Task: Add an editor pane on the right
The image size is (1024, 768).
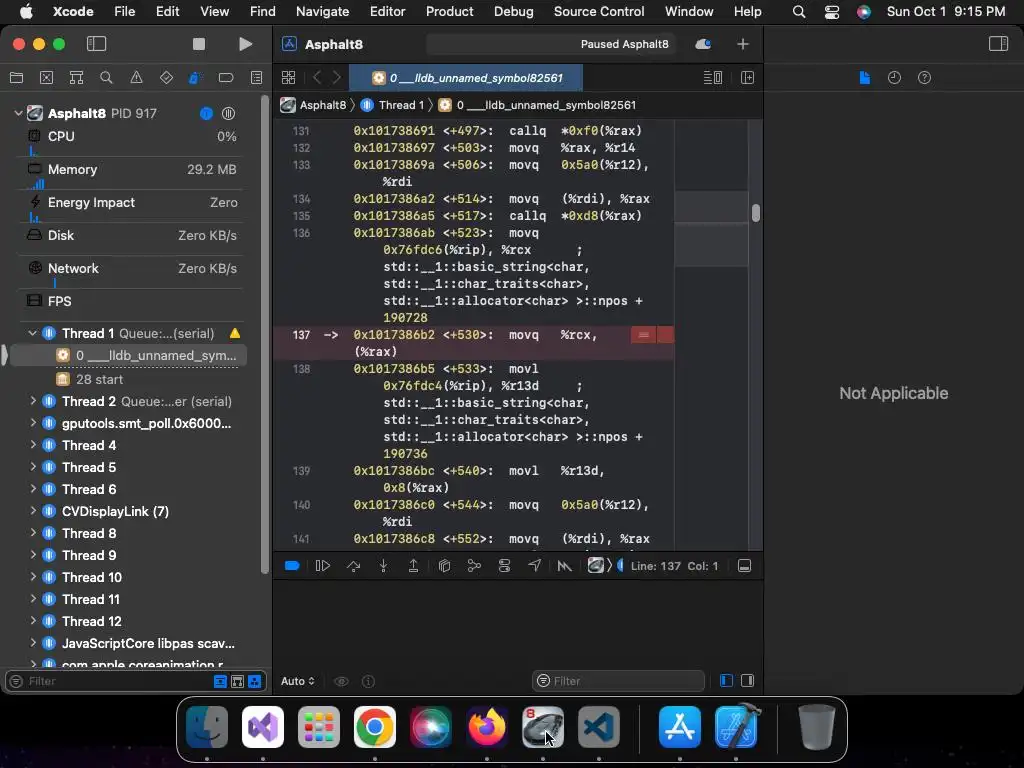Action: pos(748,78)
